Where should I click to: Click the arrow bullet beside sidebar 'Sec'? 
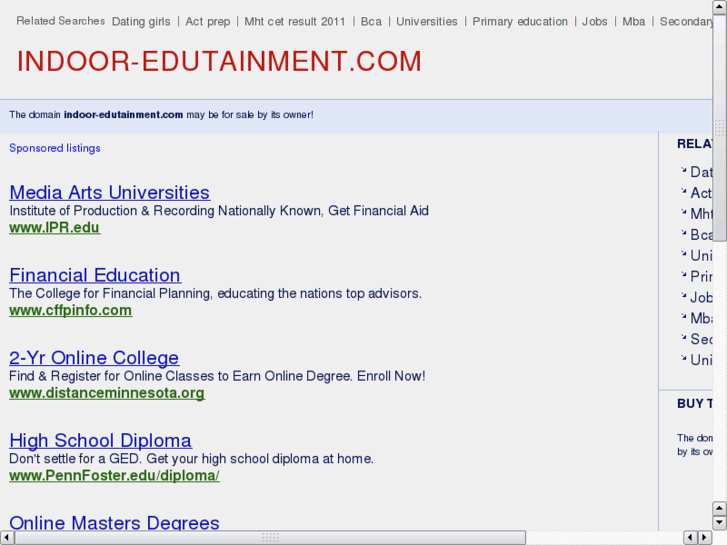(x=683, y=337)
